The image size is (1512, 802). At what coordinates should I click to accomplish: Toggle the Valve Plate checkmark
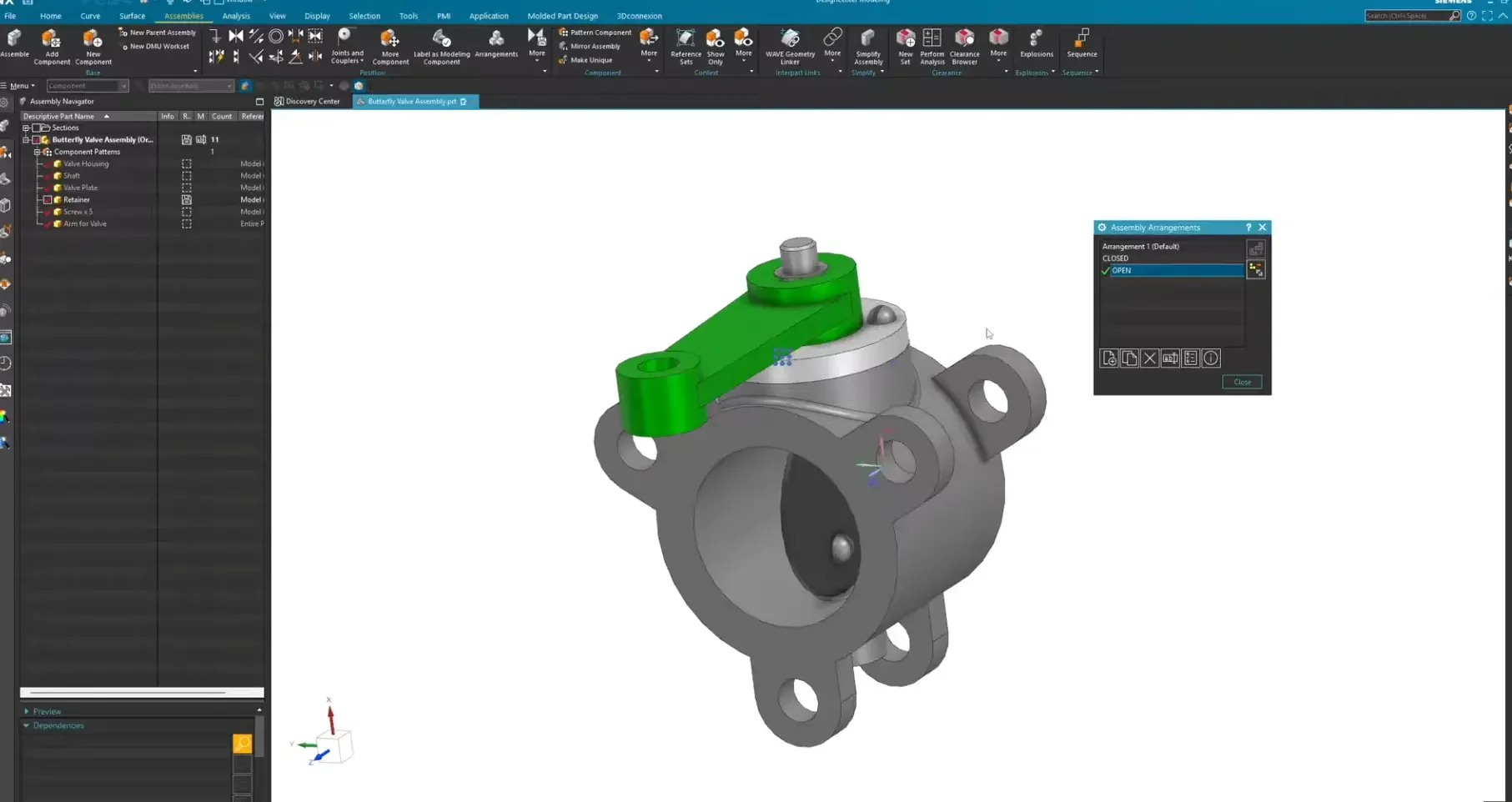coord(48,188)
